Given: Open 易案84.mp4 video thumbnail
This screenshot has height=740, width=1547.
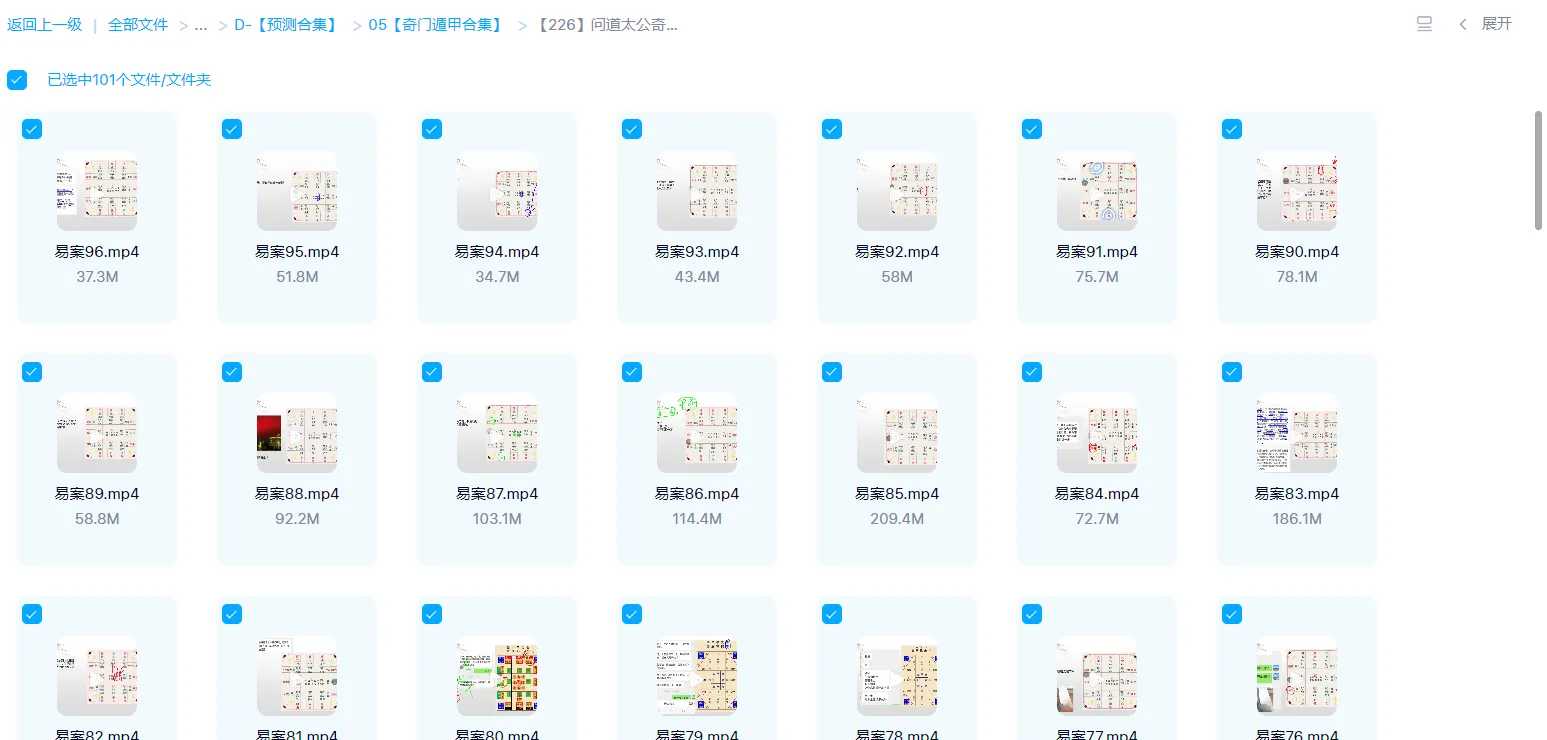Looking at the screenshot, I should coord(1097,434).
